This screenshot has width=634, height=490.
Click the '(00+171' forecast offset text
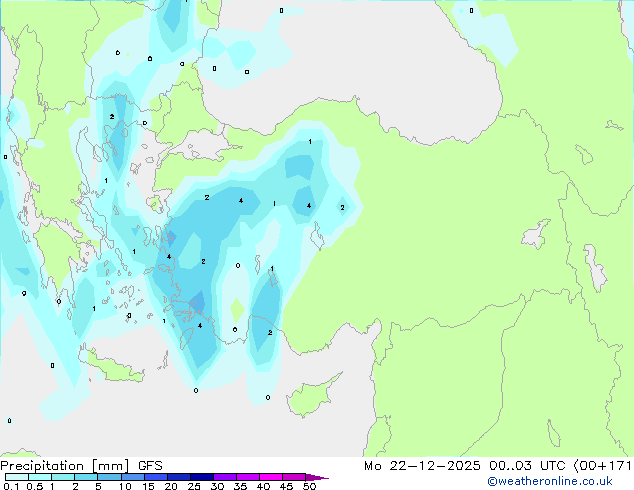click(x=603, y=466)
